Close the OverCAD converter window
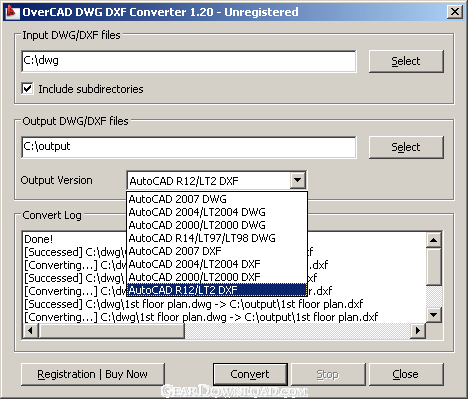 (455, 12)
